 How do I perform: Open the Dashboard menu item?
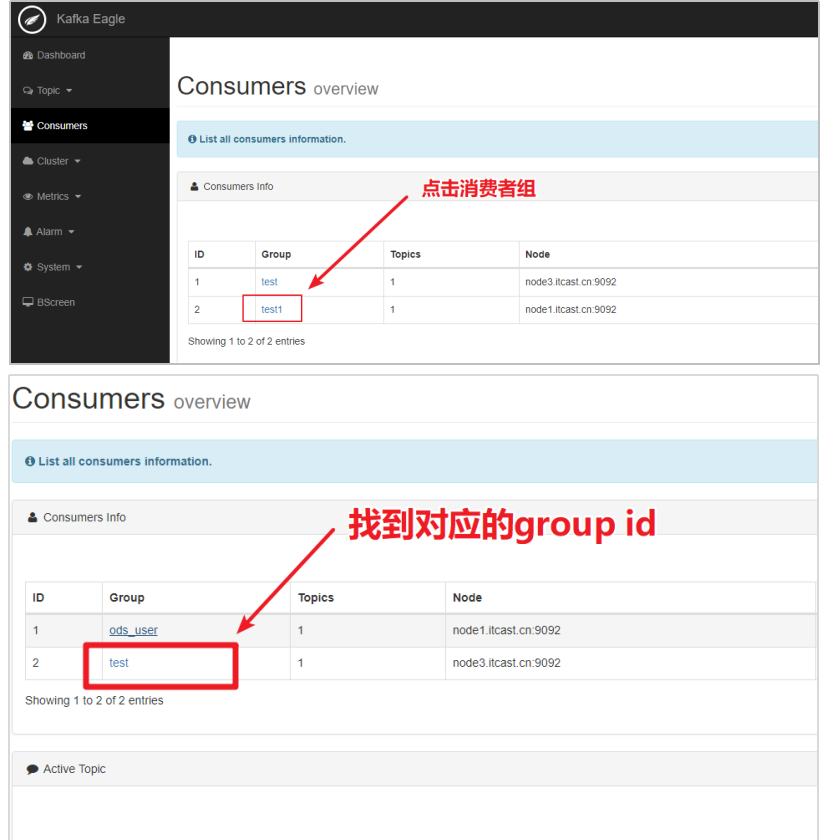coord(61,55)
